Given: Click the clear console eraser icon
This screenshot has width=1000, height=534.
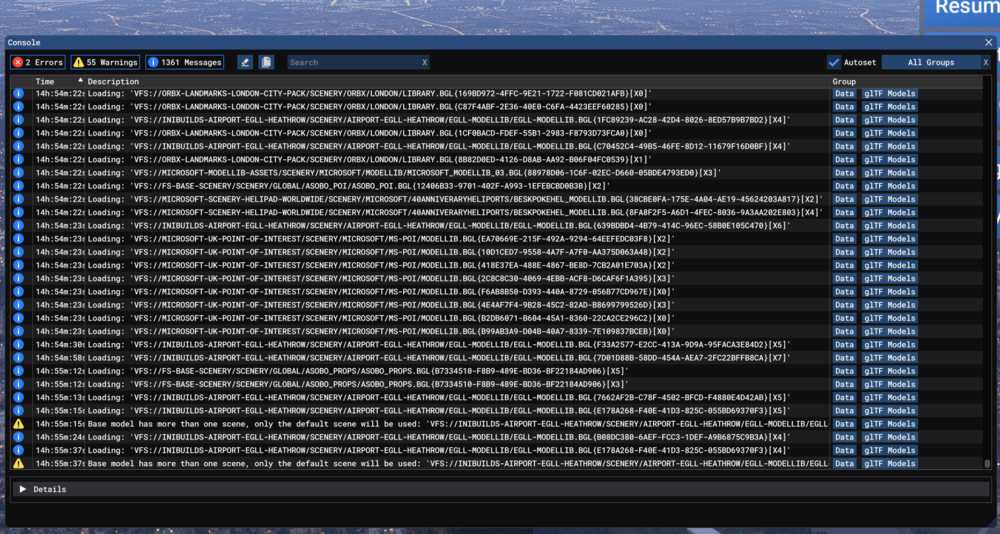Looking at the screenshot, I should [x=245, y=62].
